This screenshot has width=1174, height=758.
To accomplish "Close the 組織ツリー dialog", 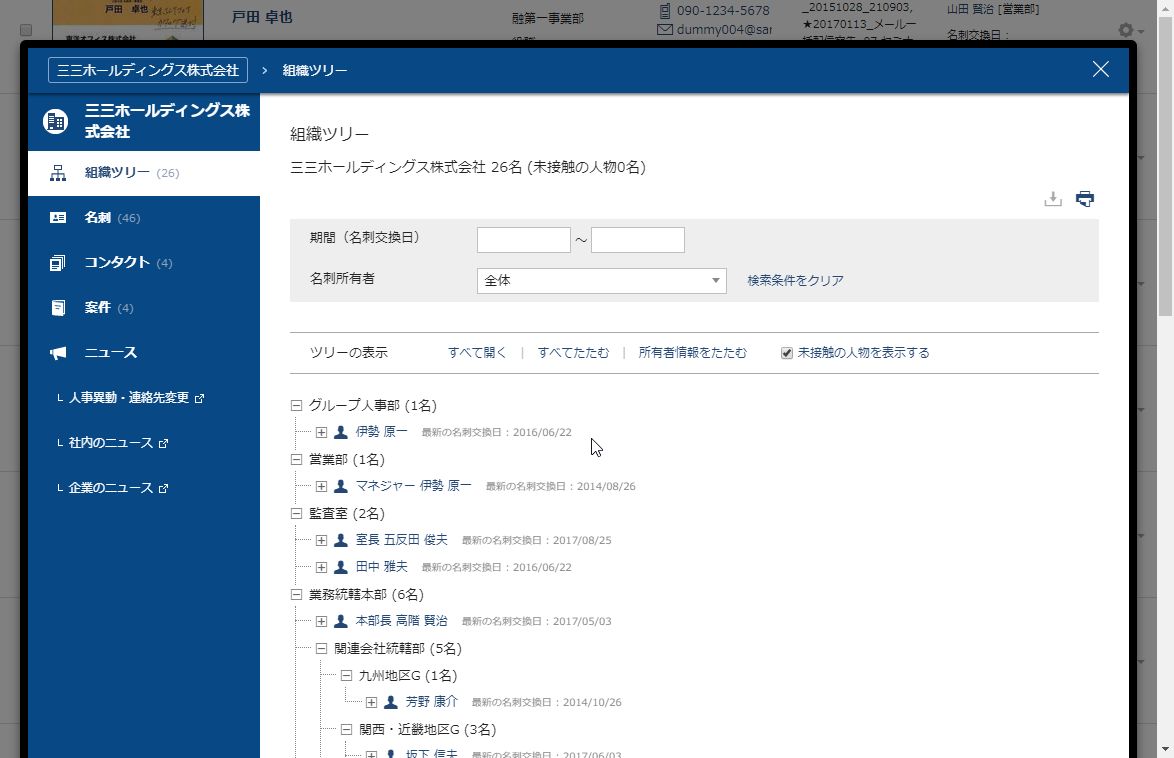I will click(x=1101, y=69).
